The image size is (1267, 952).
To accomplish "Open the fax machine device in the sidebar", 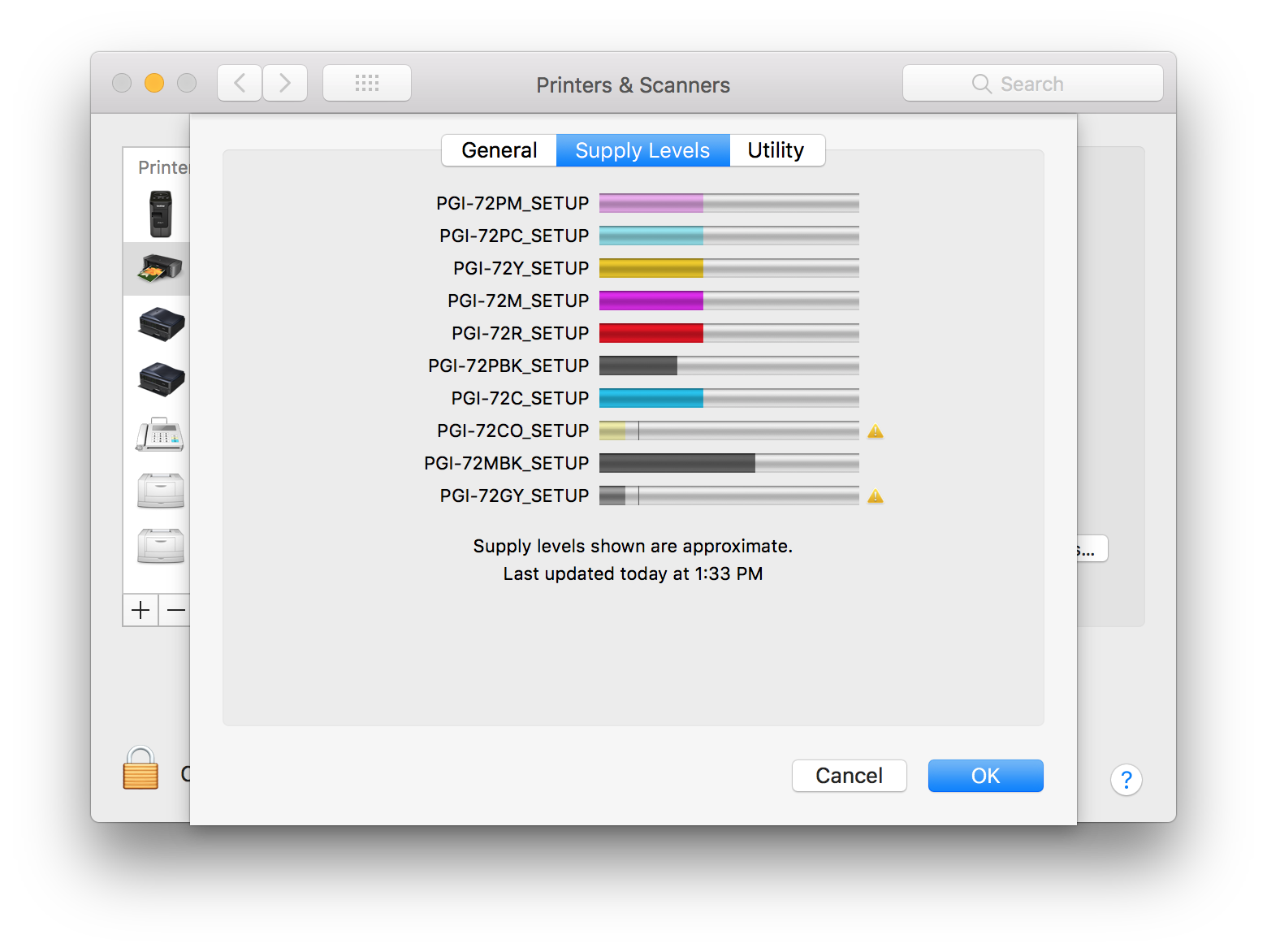I will (158, 434).
